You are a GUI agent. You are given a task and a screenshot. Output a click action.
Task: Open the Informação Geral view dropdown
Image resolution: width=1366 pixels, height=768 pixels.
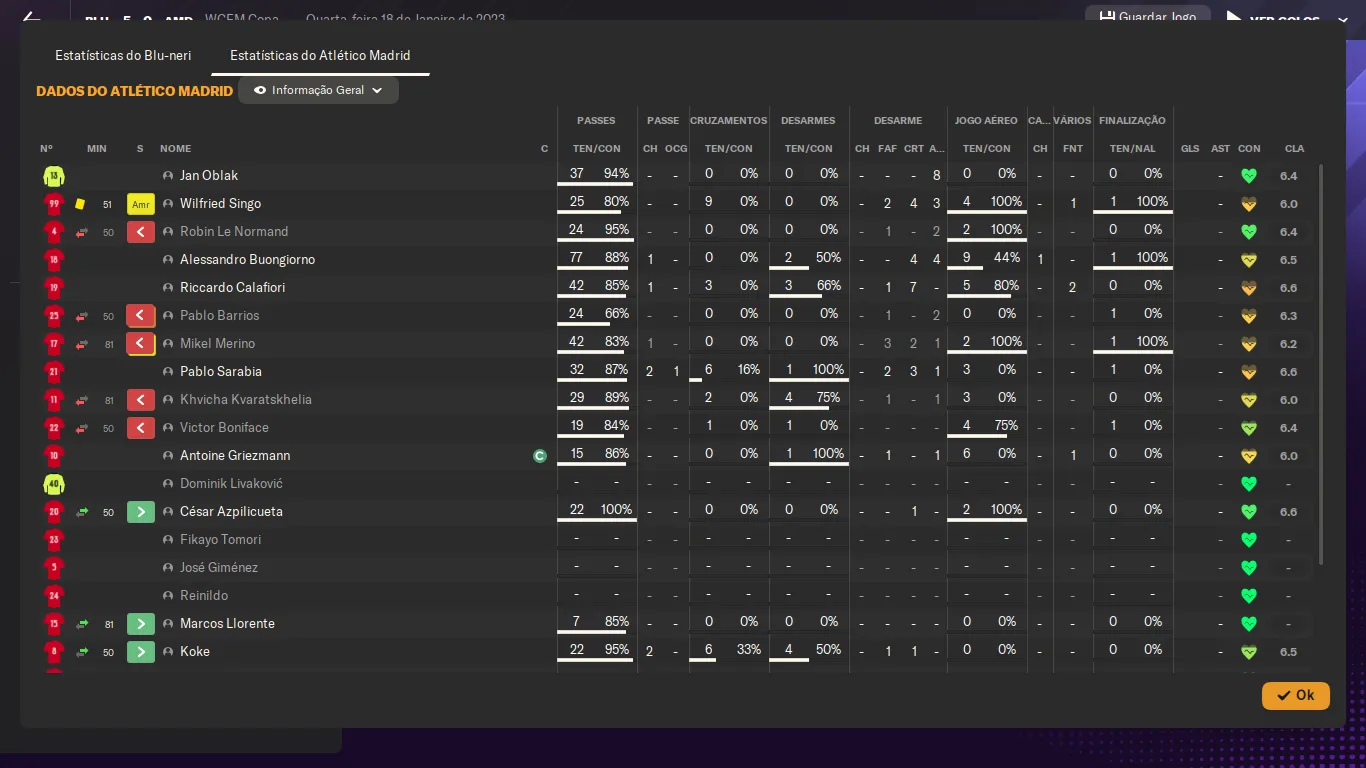click(318, 90)
